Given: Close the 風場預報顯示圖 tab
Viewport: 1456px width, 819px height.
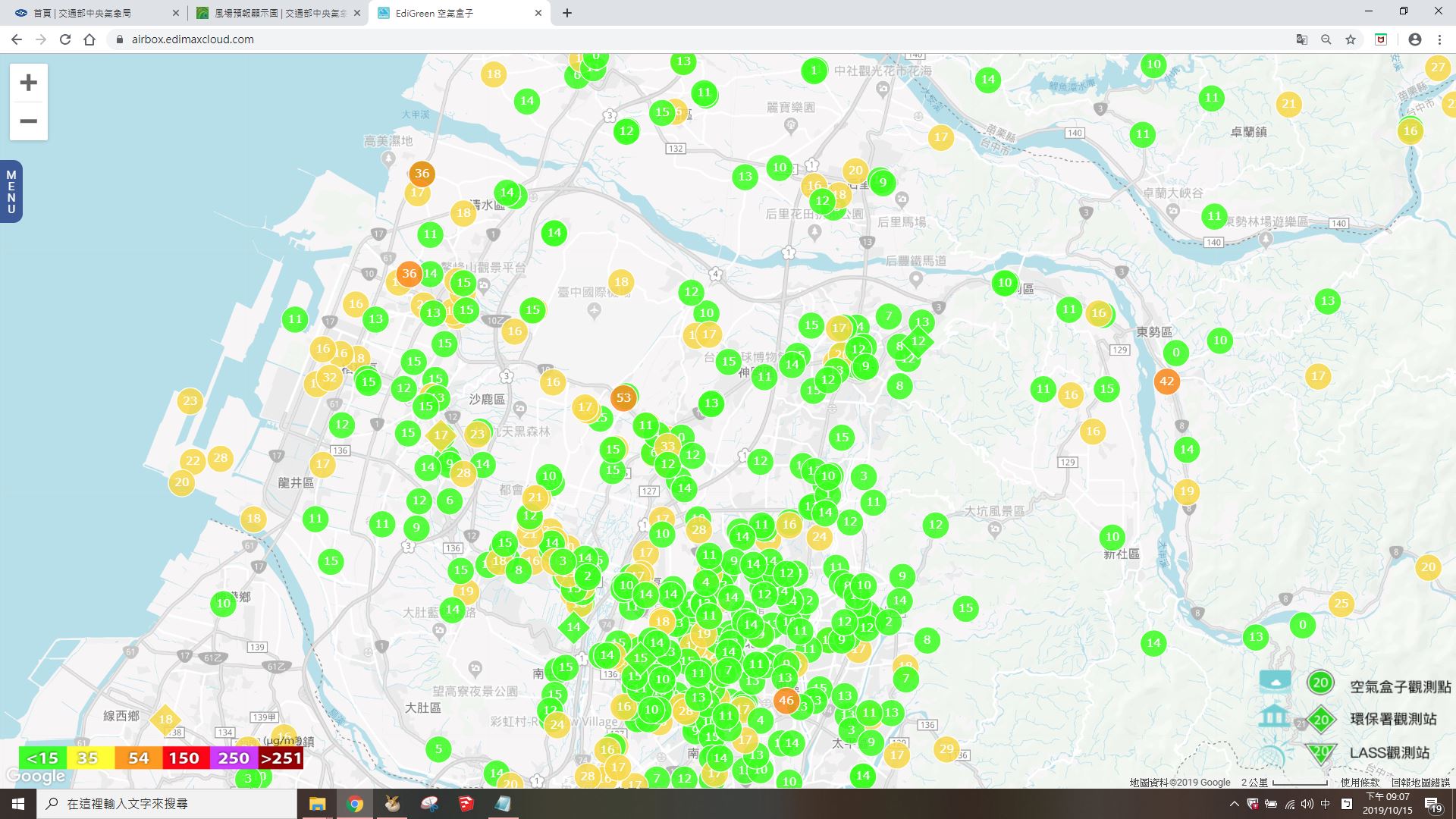Looking at the screenshot, I should [x=357, y=13].
